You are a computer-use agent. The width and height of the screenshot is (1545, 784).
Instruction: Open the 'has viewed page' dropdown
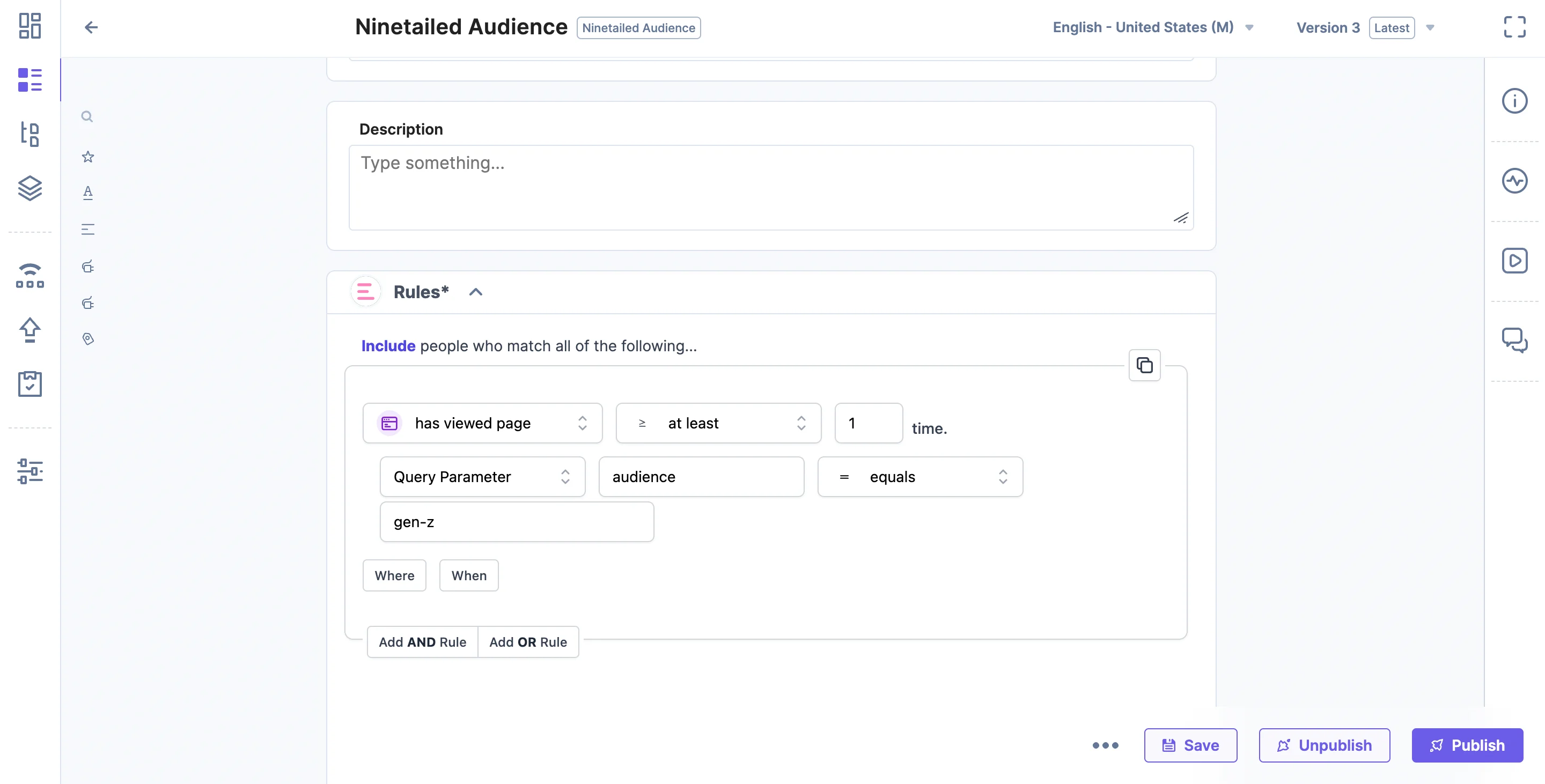coord(482,423)
